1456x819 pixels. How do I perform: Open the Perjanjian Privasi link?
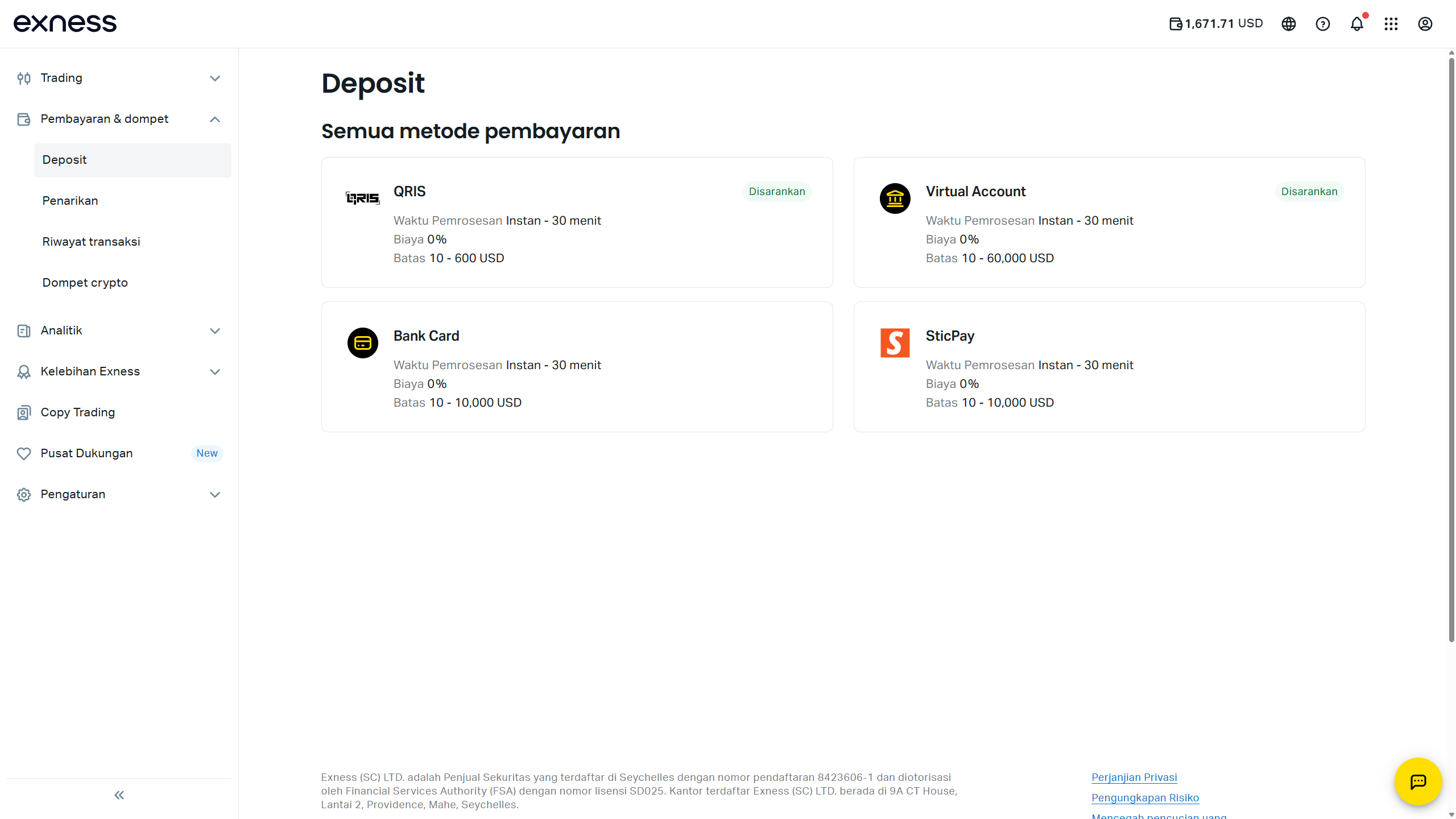(x=1134, y=777)
